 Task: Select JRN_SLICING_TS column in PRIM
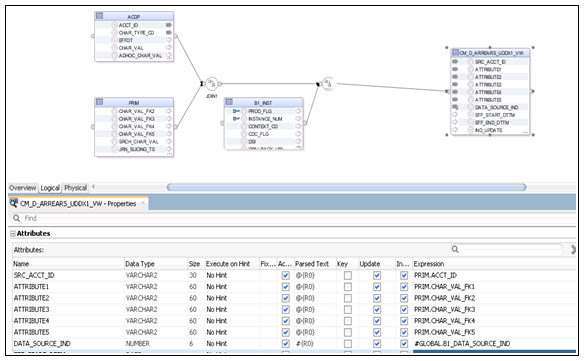pos(137,149)
